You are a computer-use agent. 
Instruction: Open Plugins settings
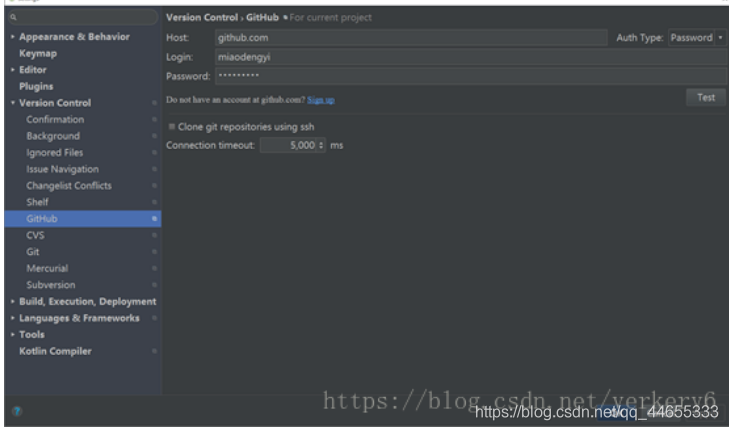36,86
